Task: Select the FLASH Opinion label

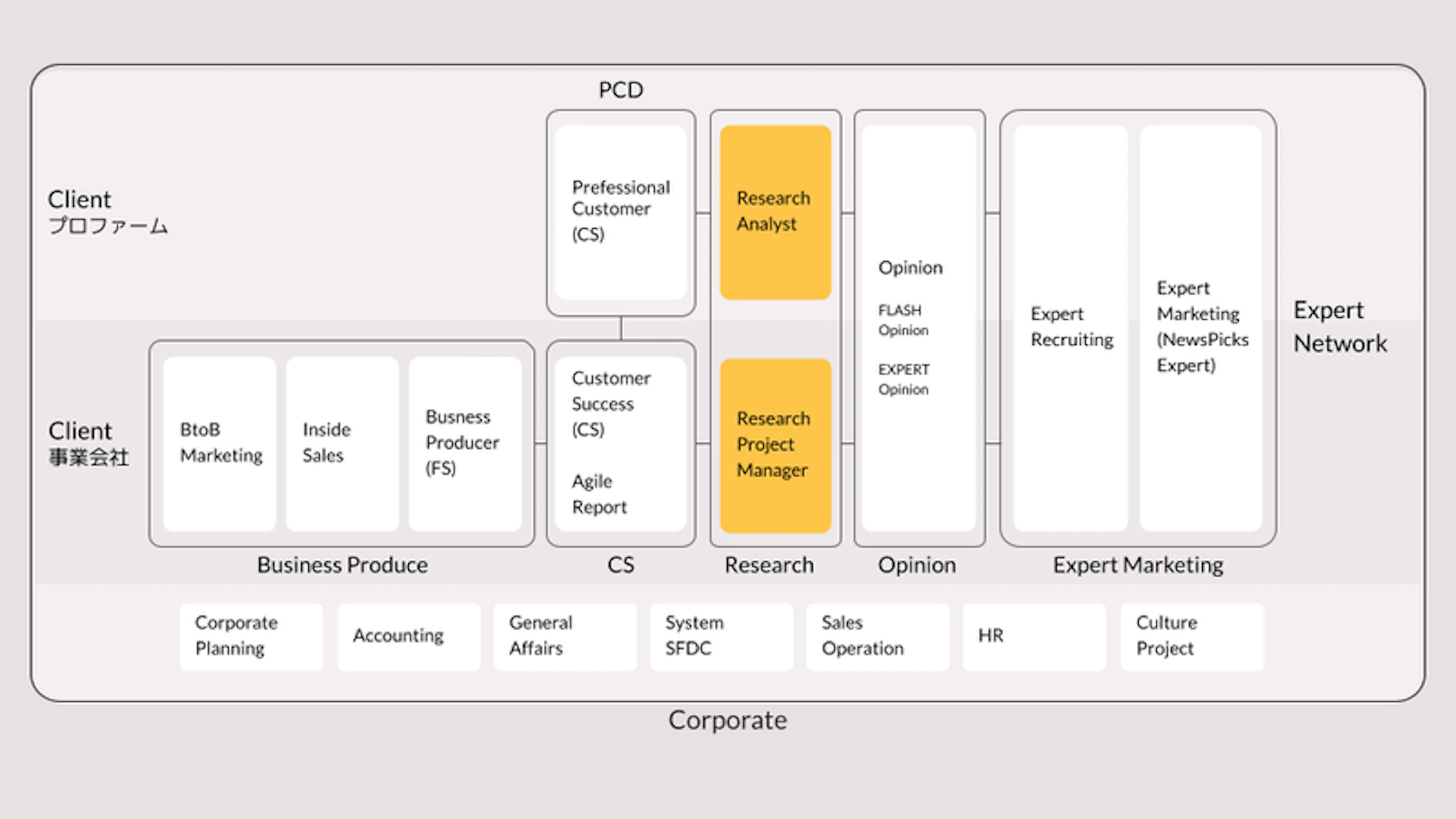Action: (x=903, y=320)
